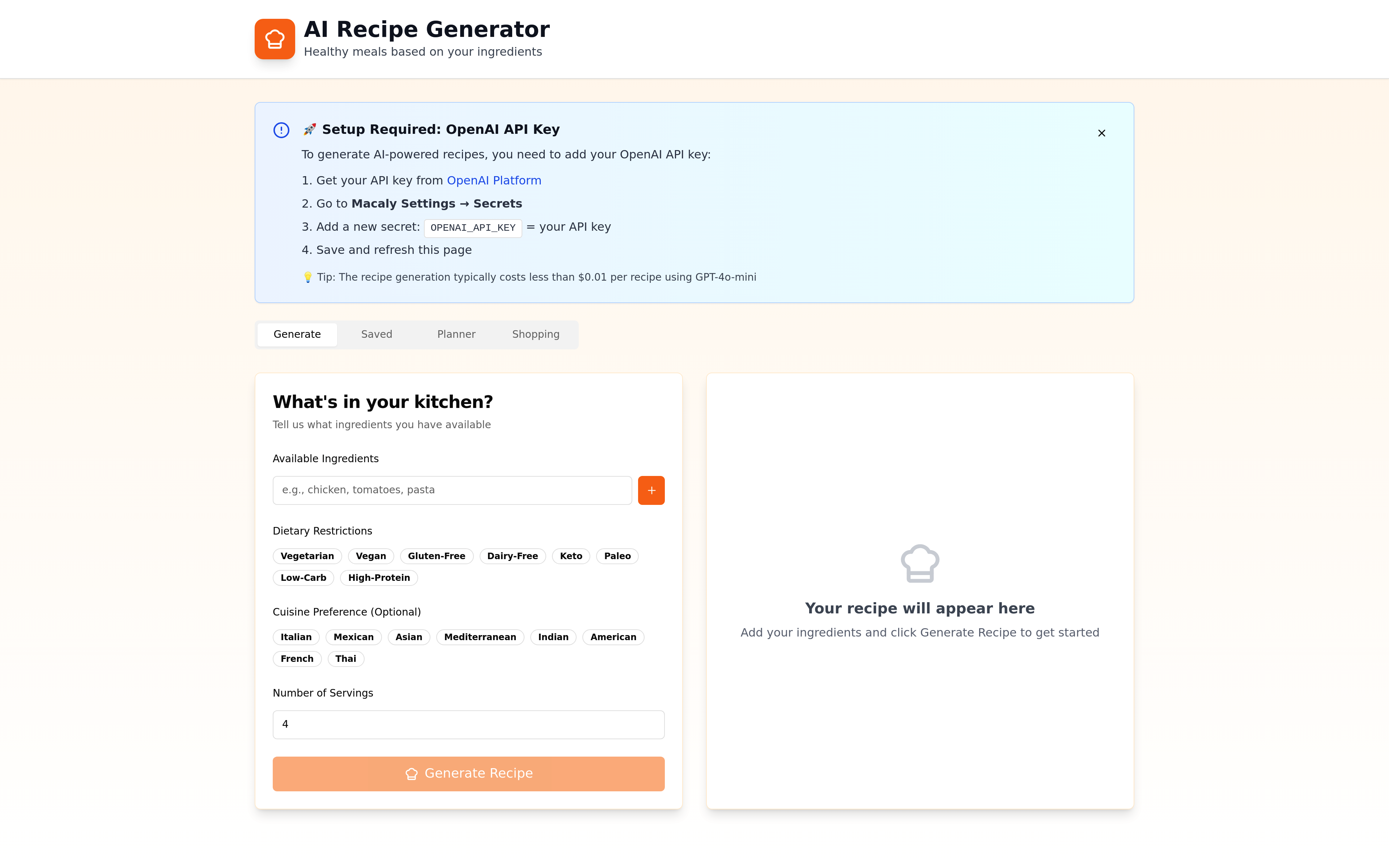Go to the Shopping tab
Screen dimensions: 1389x868
pyautogui.click(x=535, y=334)
